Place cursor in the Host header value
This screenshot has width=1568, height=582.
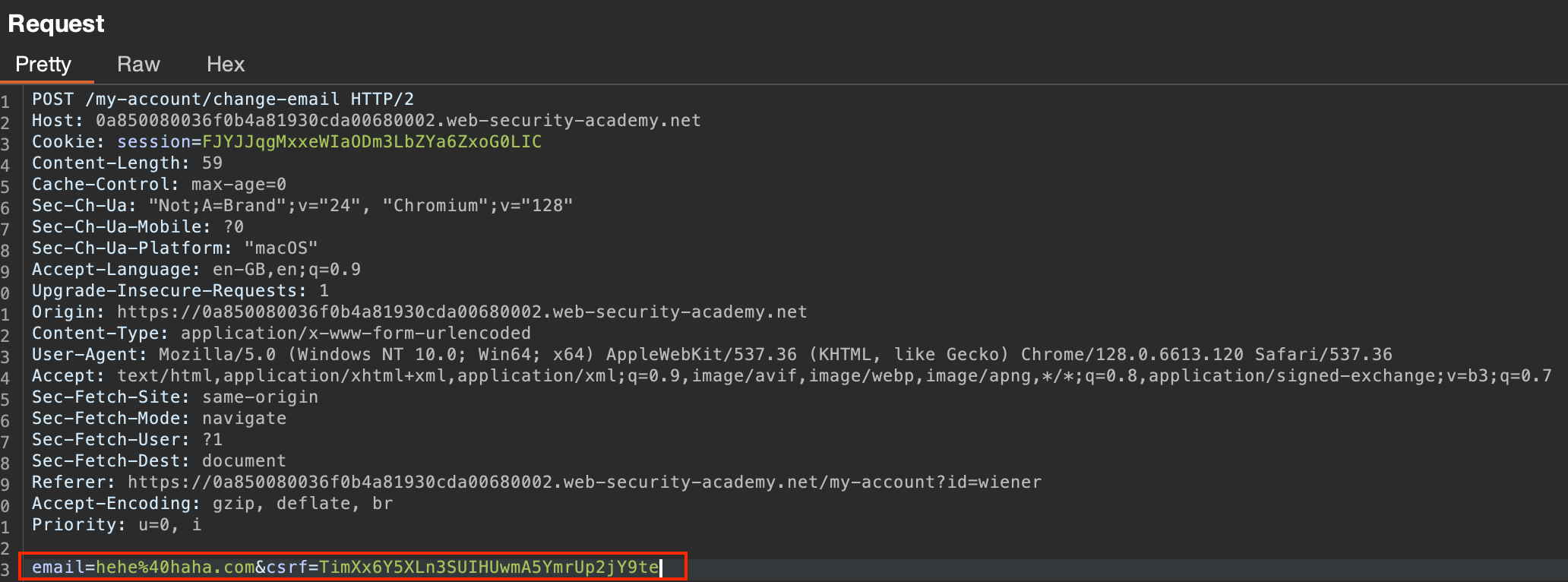[397, 121]
